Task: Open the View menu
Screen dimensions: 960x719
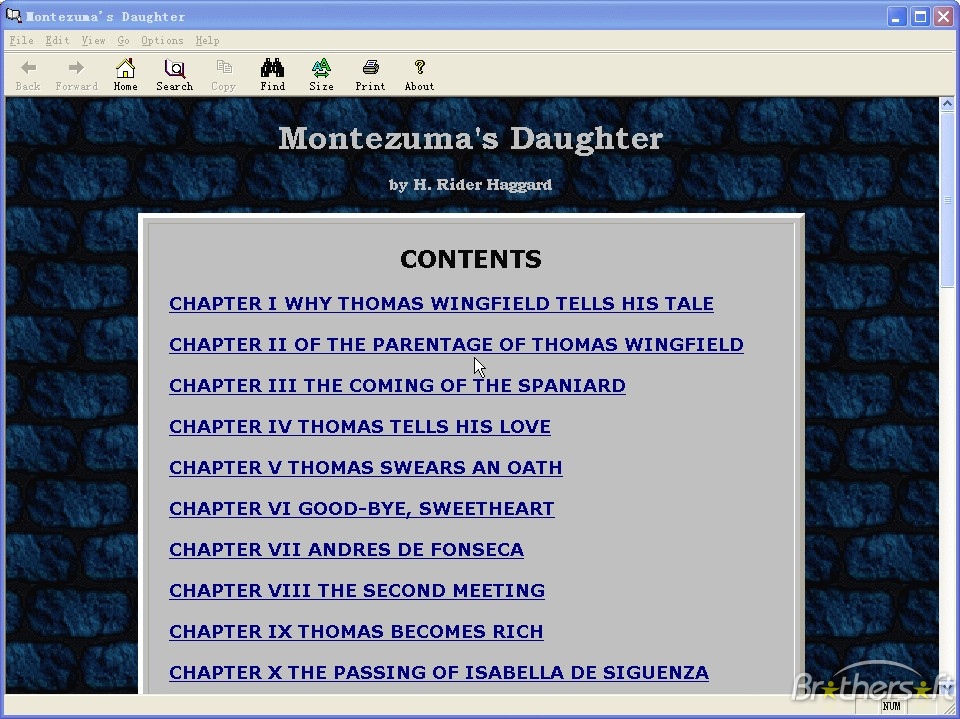Action: click(93, 40)
